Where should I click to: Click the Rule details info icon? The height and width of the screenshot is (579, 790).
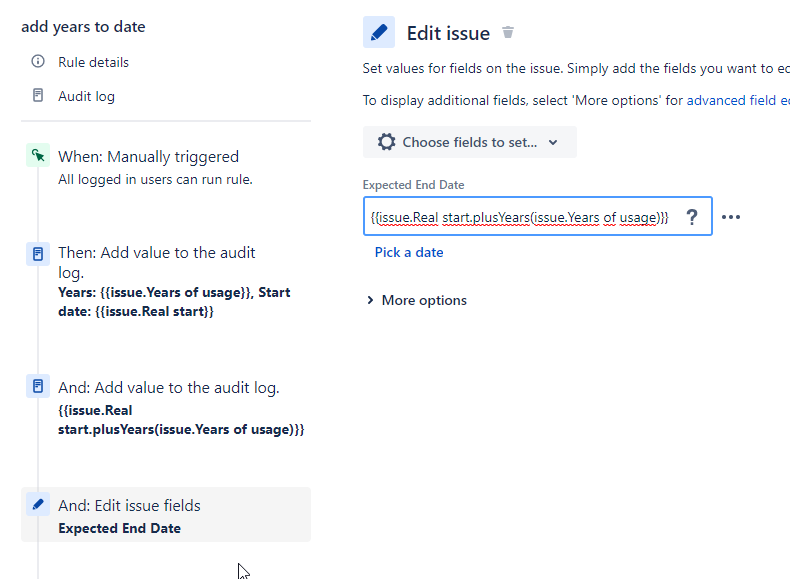point(38,62)
